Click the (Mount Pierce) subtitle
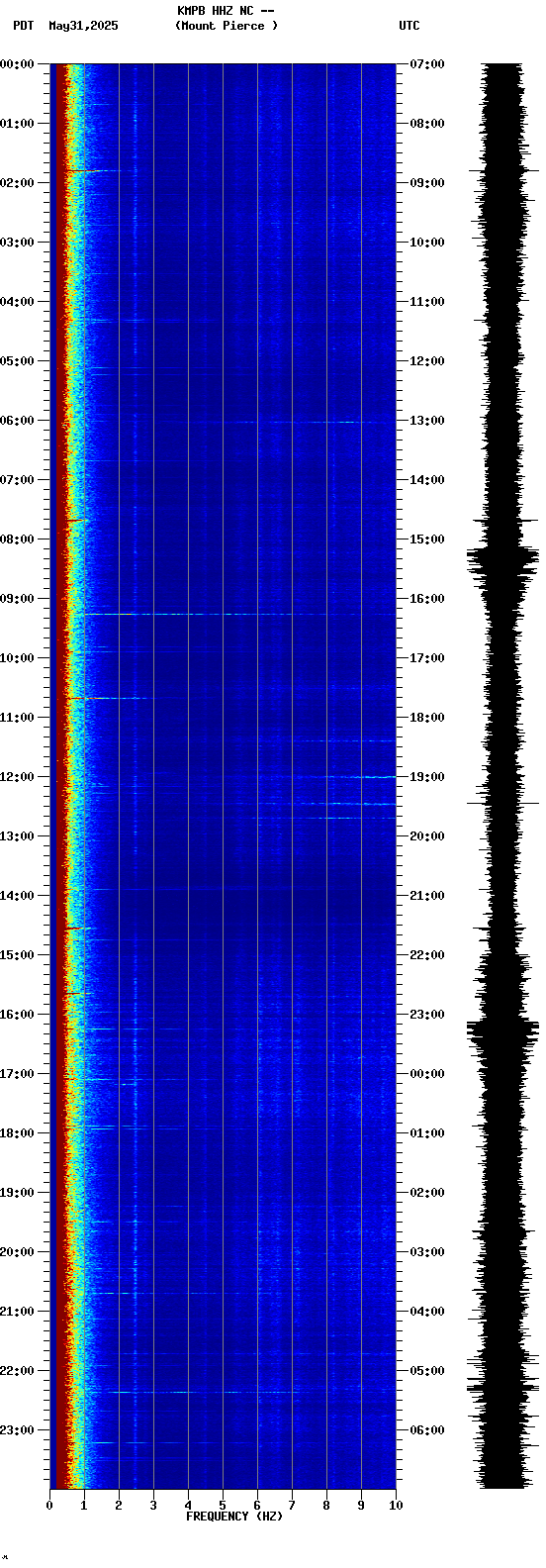Screen dimensions: 546x1568 [227, 26]
